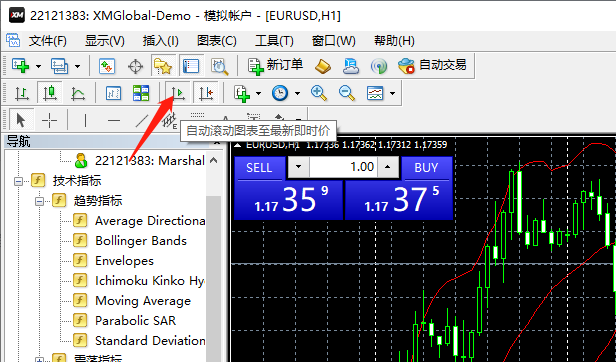Open the 插入(I) menu
This screenshot has height=362, width=616.
[160, 41]
